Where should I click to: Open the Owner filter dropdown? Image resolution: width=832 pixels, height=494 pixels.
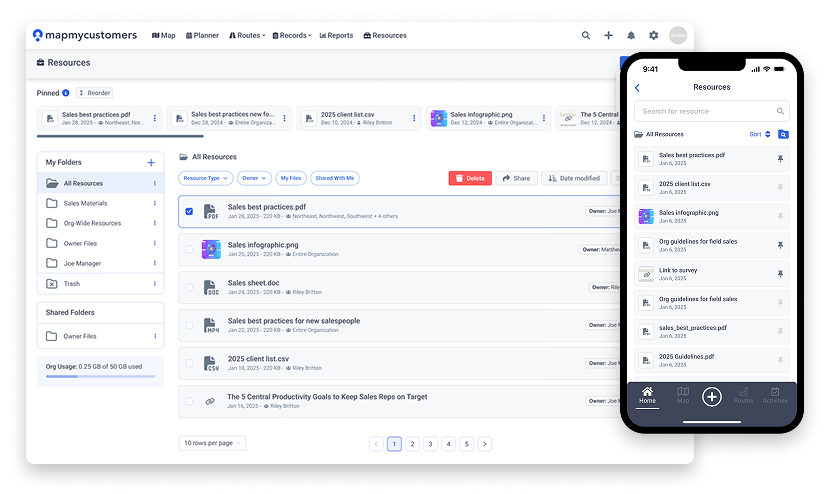[255, 178]
